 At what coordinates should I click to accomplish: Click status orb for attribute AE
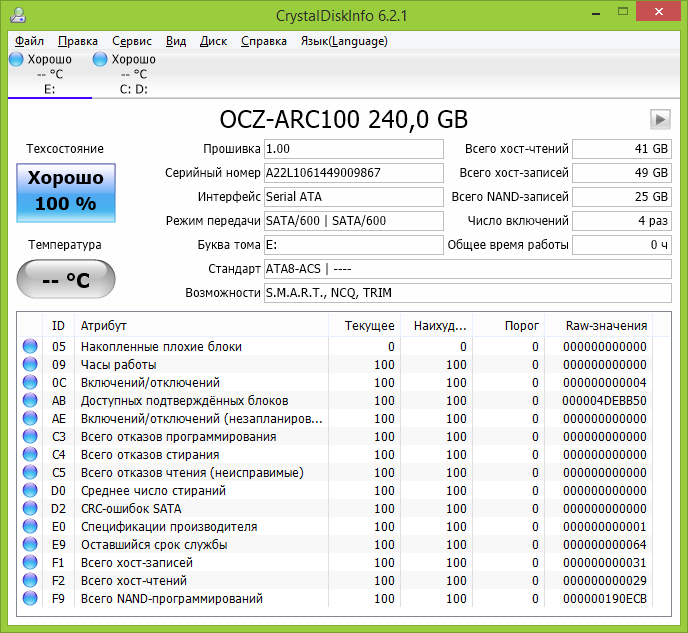click(x=30, y=418)
